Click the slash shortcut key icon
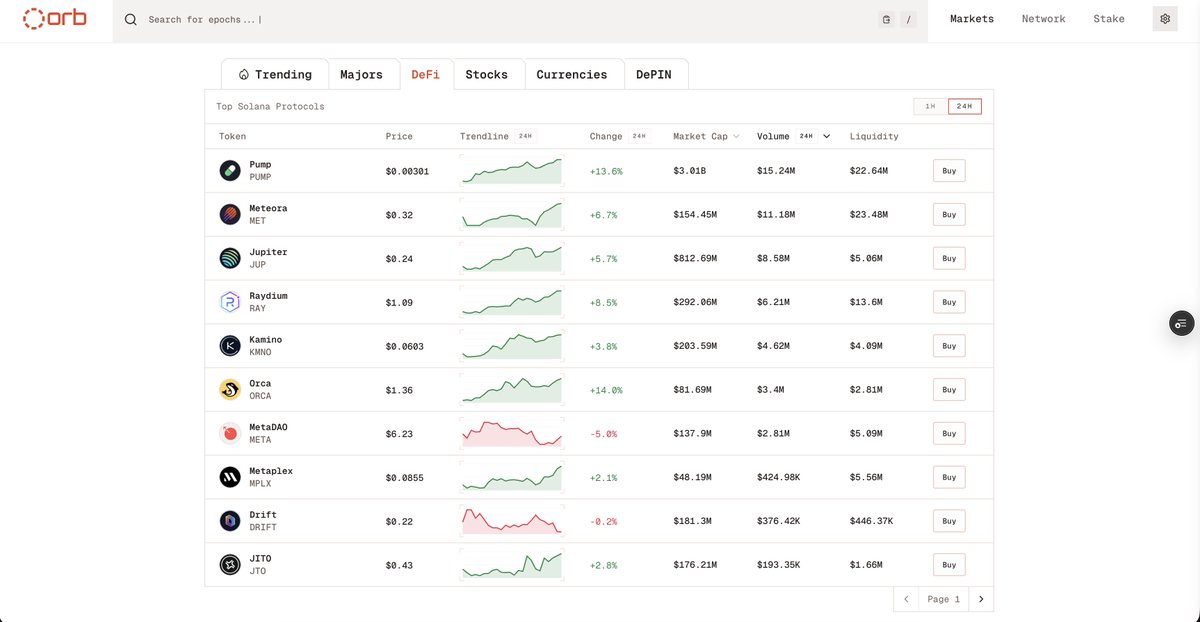1200x622 pixels. tap(908, 19)
